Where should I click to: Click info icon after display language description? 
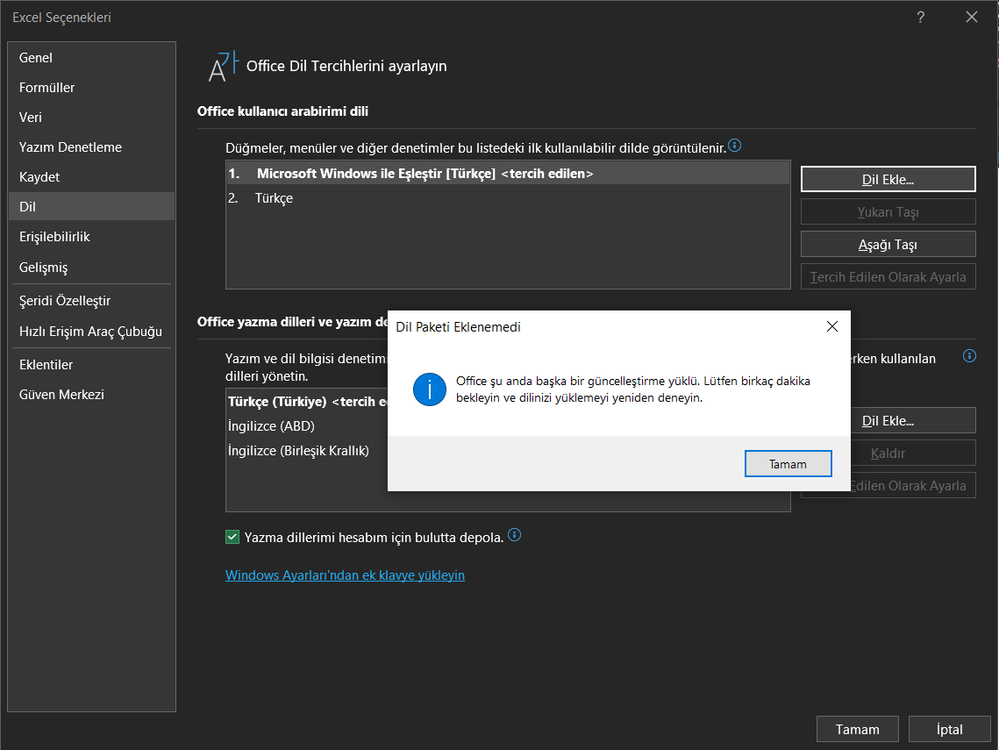pos(735,146)
